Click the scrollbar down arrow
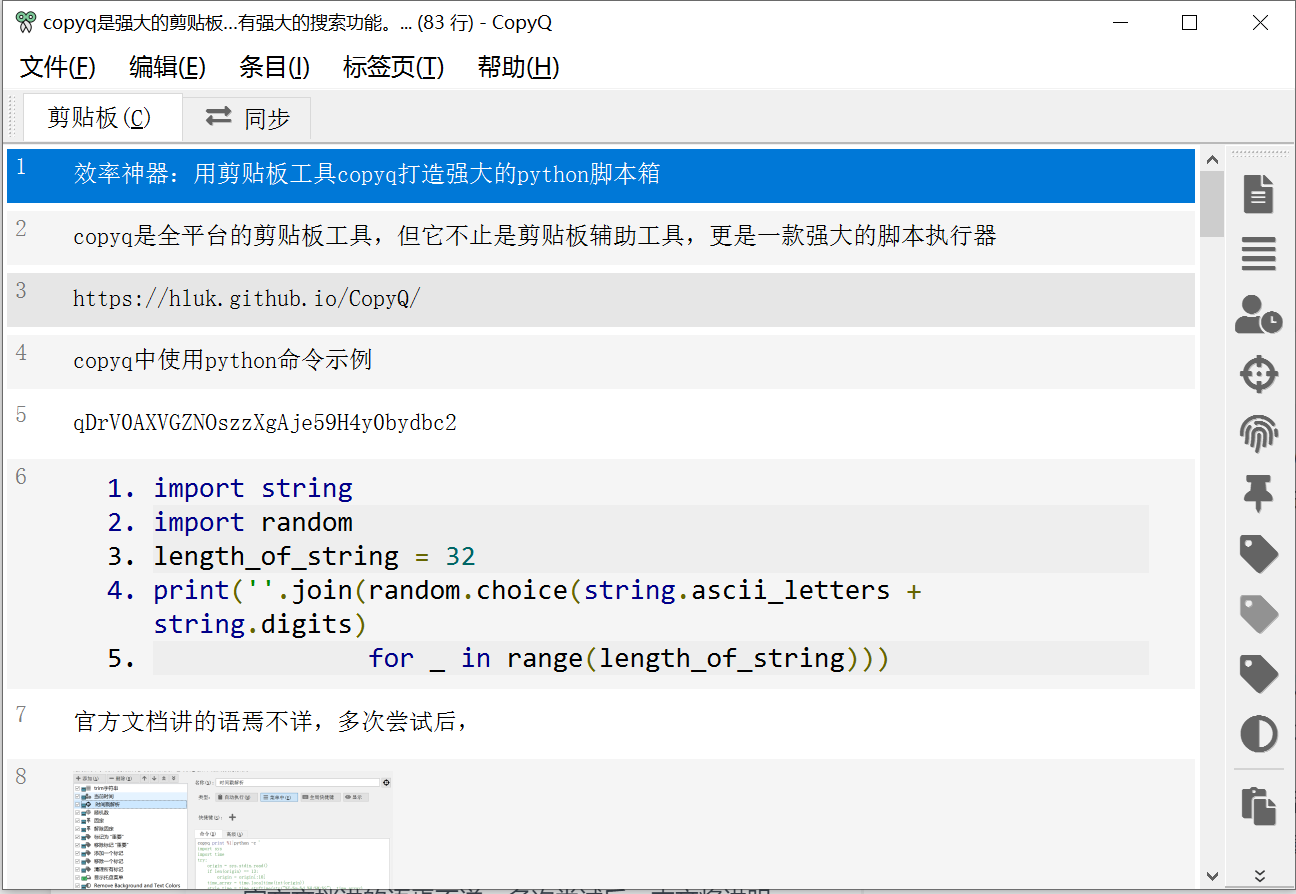The image size is (1296, 894). (x=1212, y=877)
